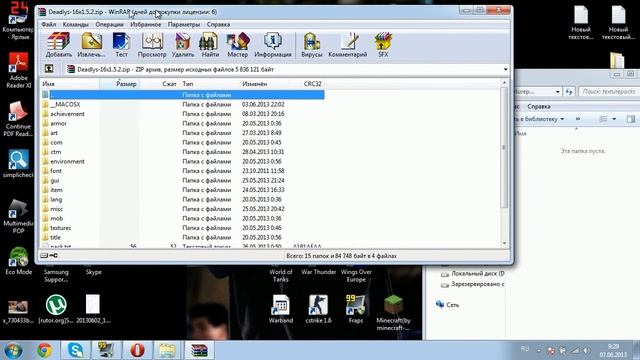Viewport: 640px width, 360px height.
Task: Run the Тест archive test icon
Action: coord(121,44)
